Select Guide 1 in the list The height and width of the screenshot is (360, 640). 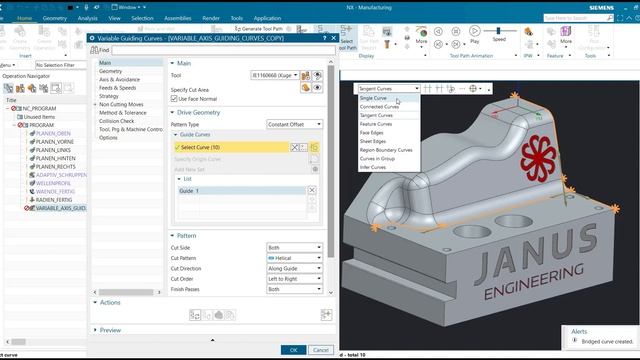click(x=242, y=191)
